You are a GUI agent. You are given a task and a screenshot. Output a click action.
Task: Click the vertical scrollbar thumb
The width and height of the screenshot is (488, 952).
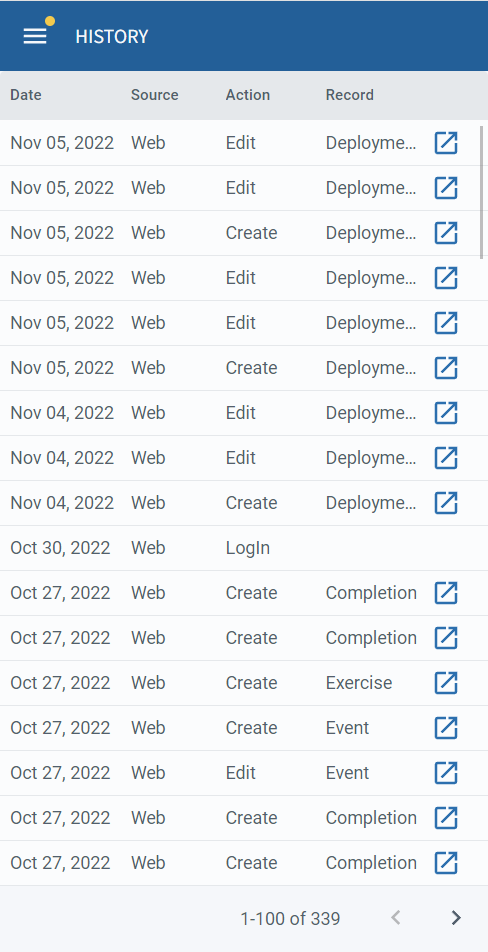[482, 192]
